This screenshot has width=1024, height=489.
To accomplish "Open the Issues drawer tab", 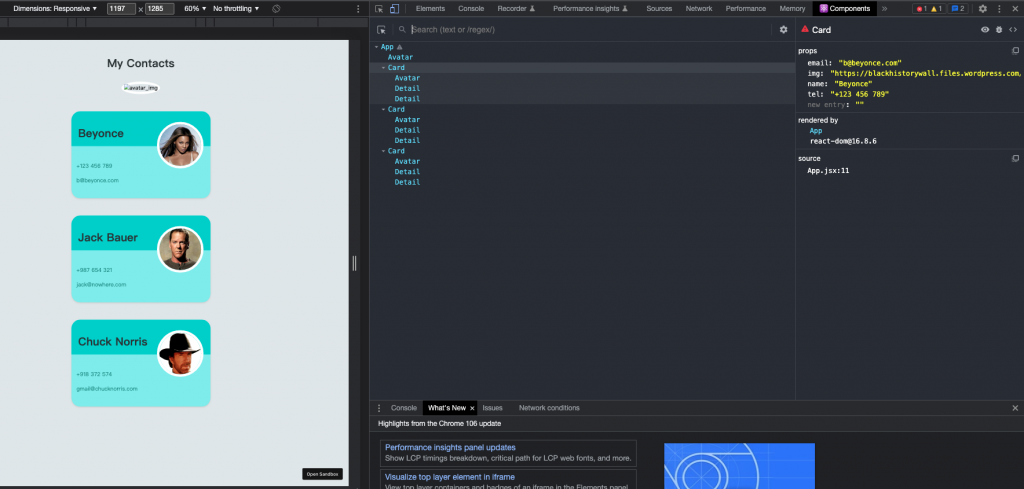I will pyautogui.click(x=492, y=408).
